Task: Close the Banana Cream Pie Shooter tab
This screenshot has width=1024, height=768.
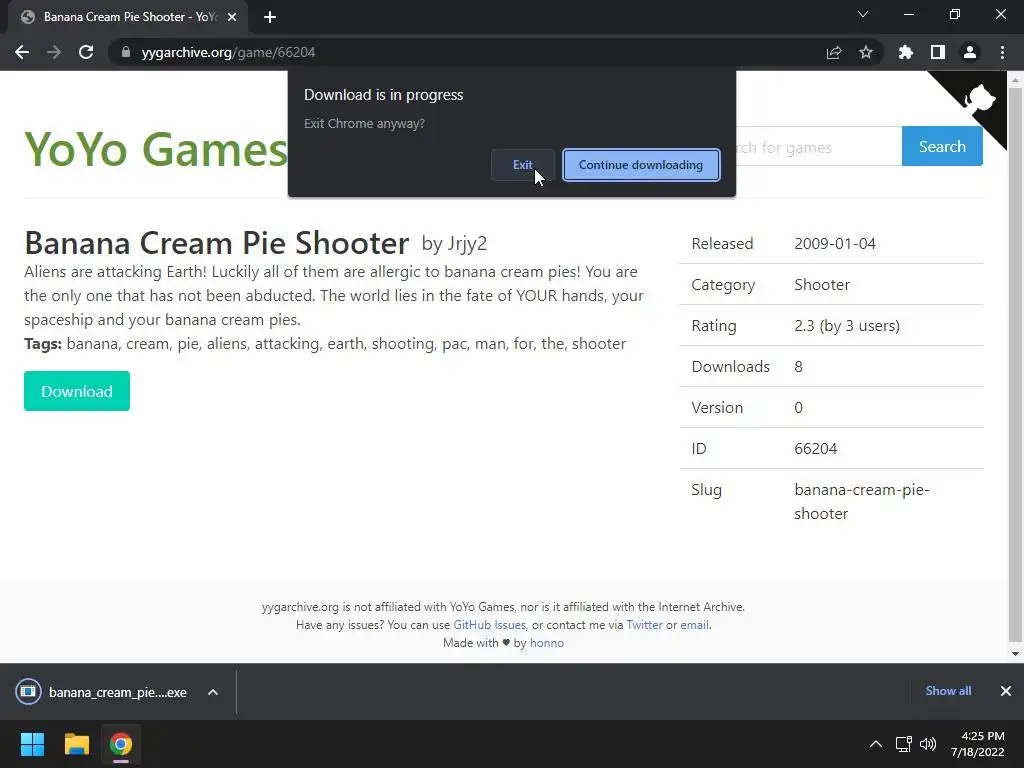Action: point(232,17)
